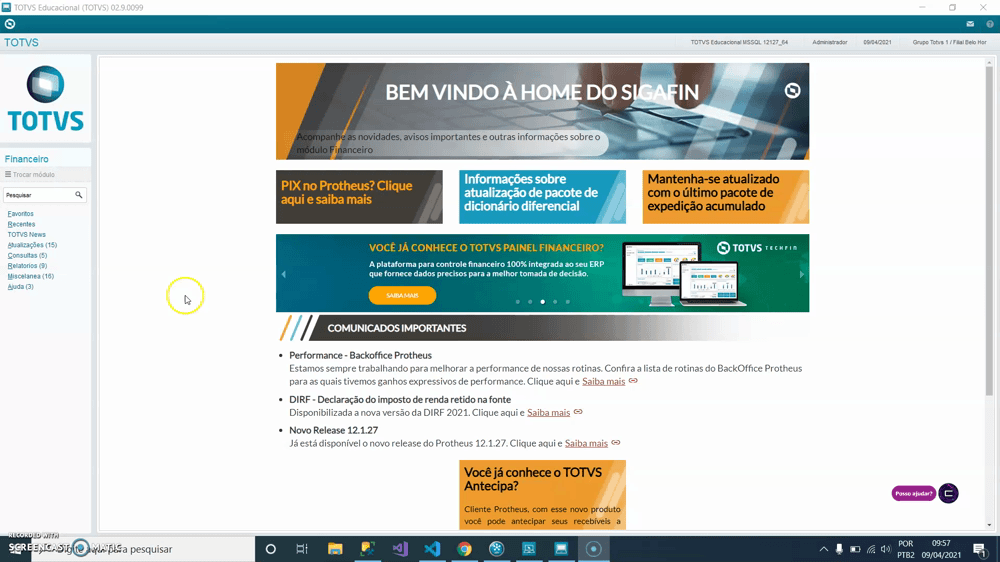The image size is (1000, 562).
Task: Expand Ajuda (3) menu
Action: [20, 286]
